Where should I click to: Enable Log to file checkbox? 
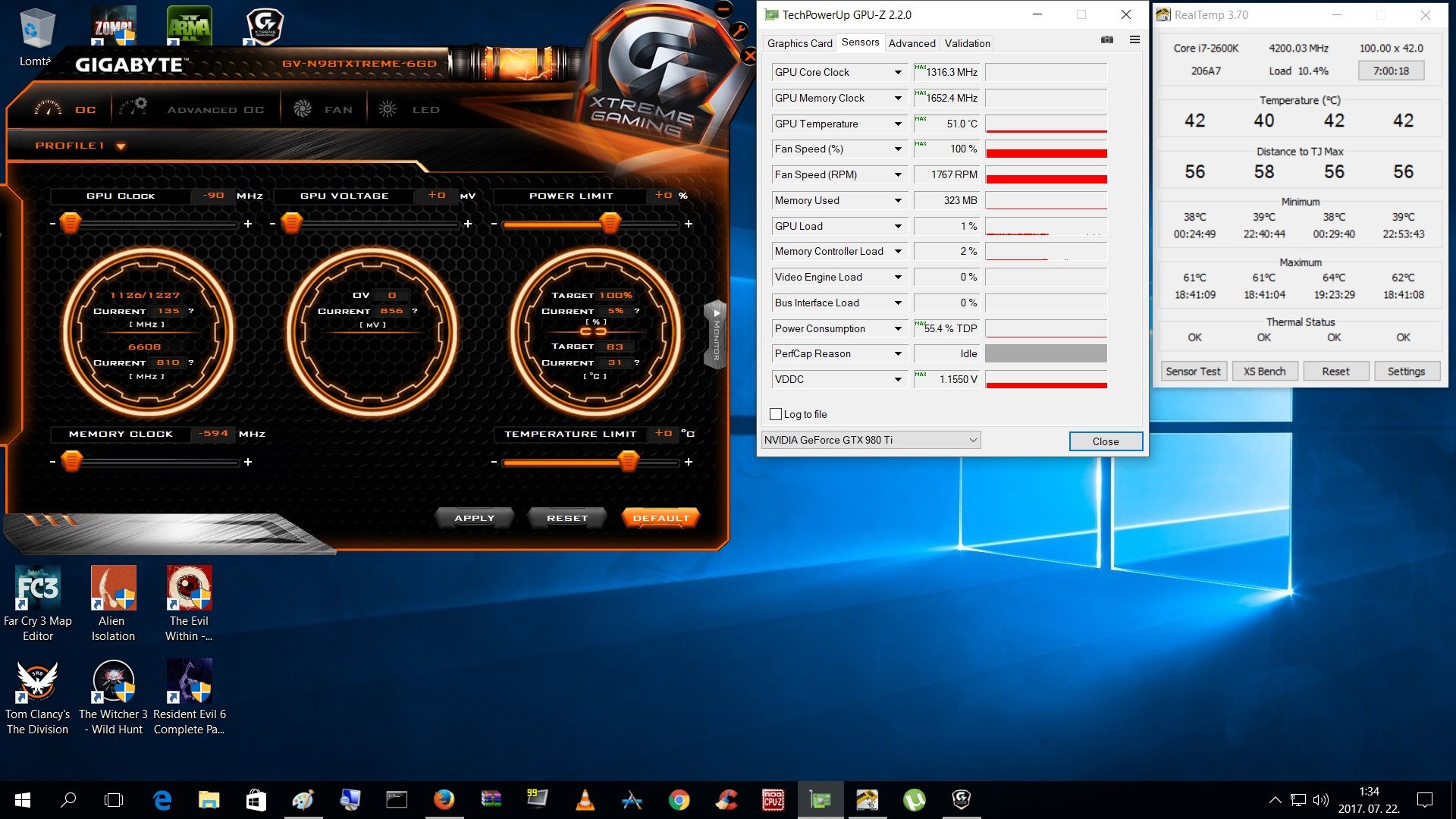pyautogui.click(x=776, y=414)
